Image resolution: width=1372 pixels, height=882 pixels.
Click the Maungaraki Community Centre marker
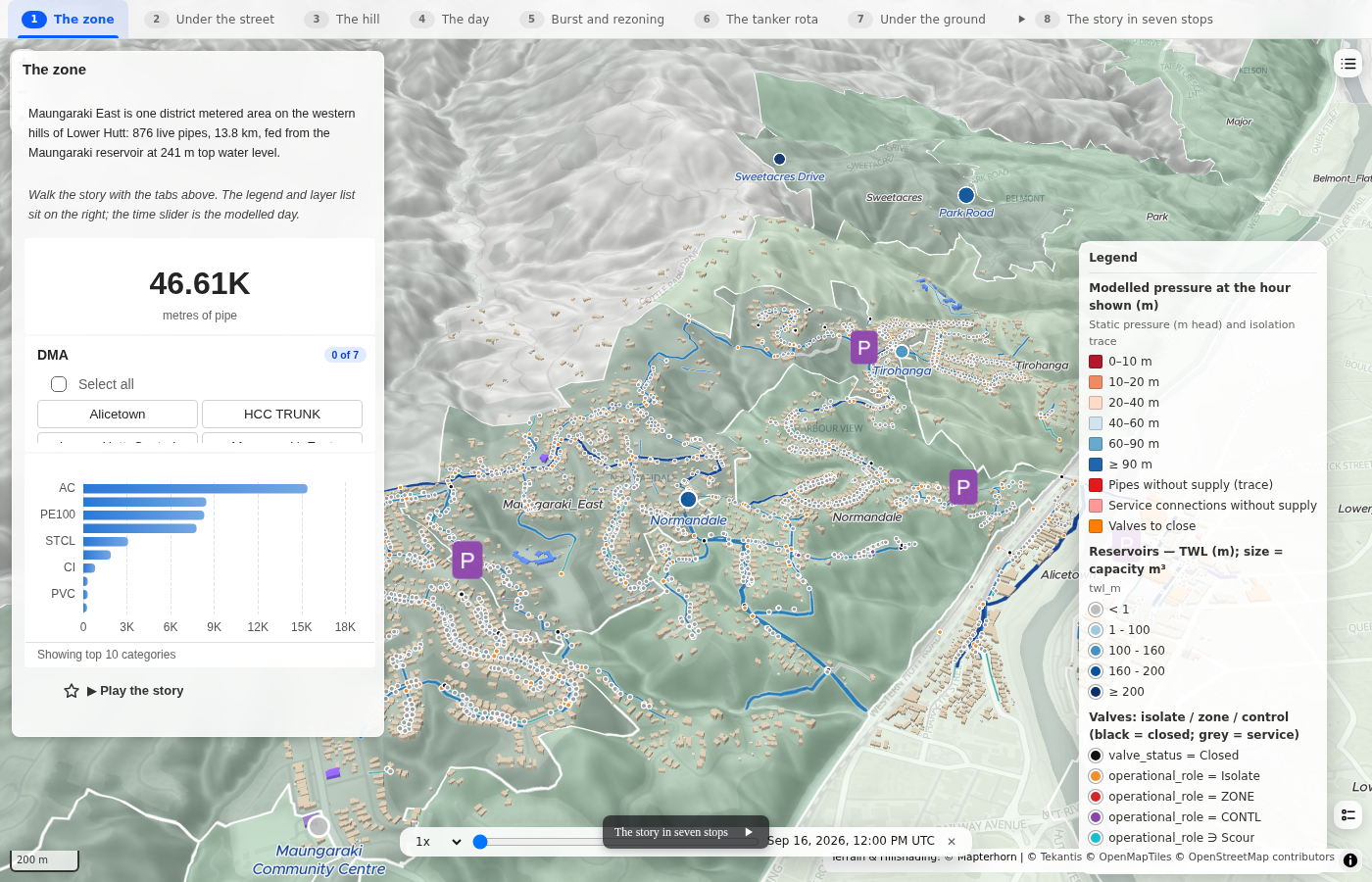click(x=318, y=827)
